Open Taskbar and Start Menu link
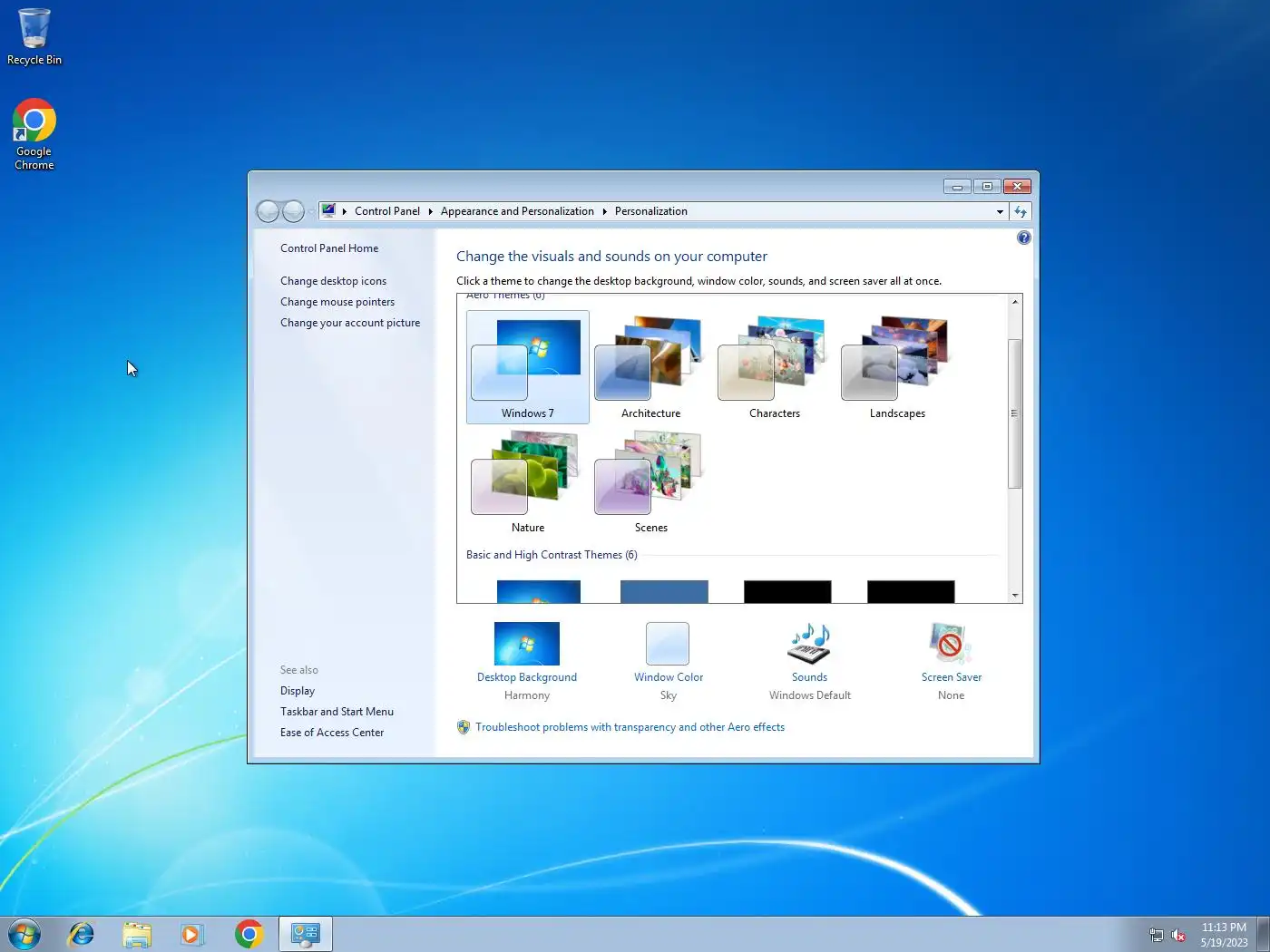Screen dimensions: 1270x952 click(x=337, y=712)
